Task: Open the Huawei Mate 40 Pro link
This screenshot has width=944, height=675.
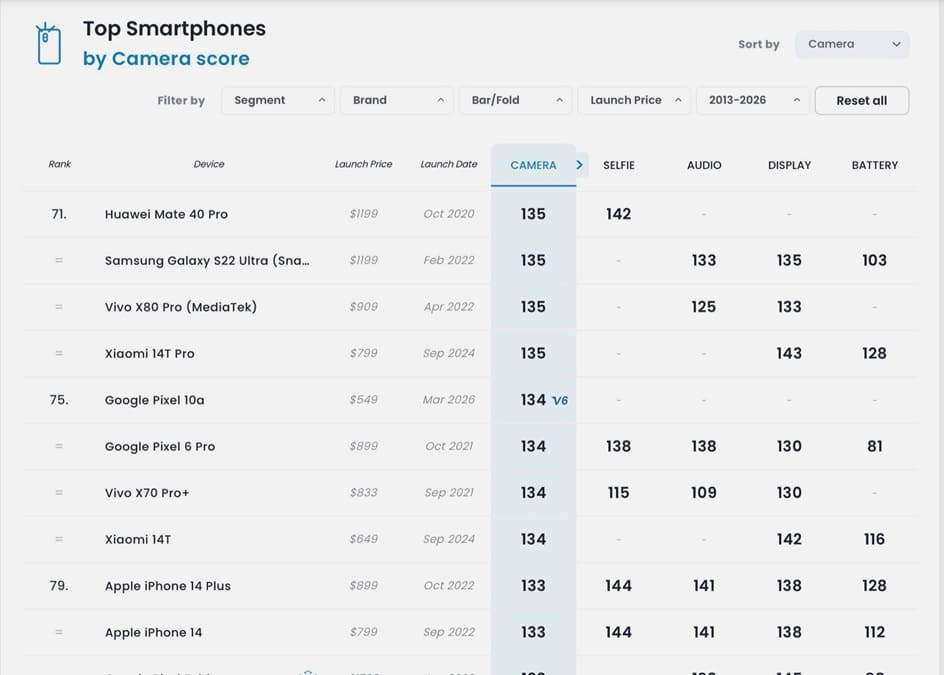Action: coord(166,214)
